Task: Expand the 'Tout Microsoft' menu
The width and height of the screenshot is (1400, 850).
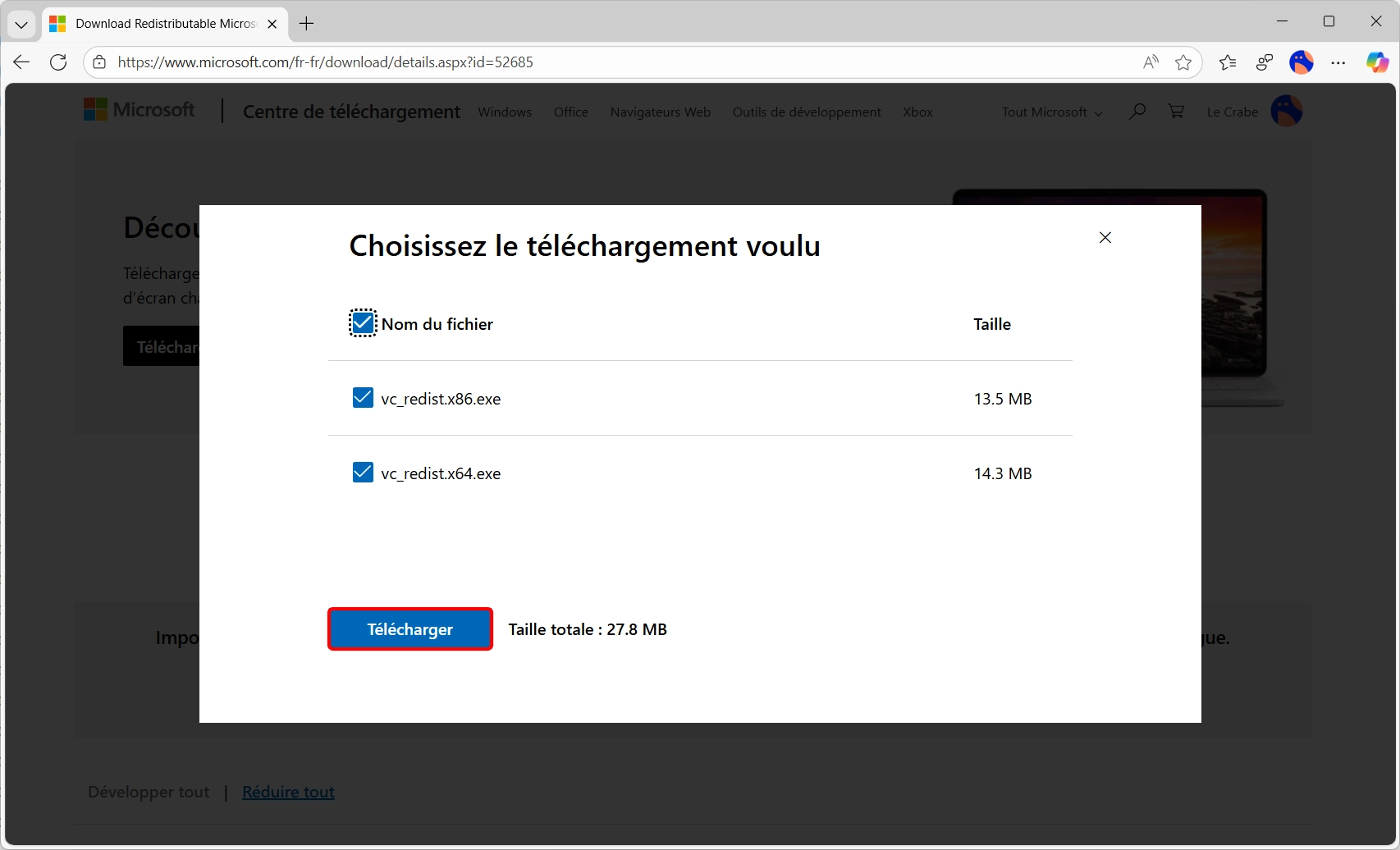Action: click(1051, 112)
